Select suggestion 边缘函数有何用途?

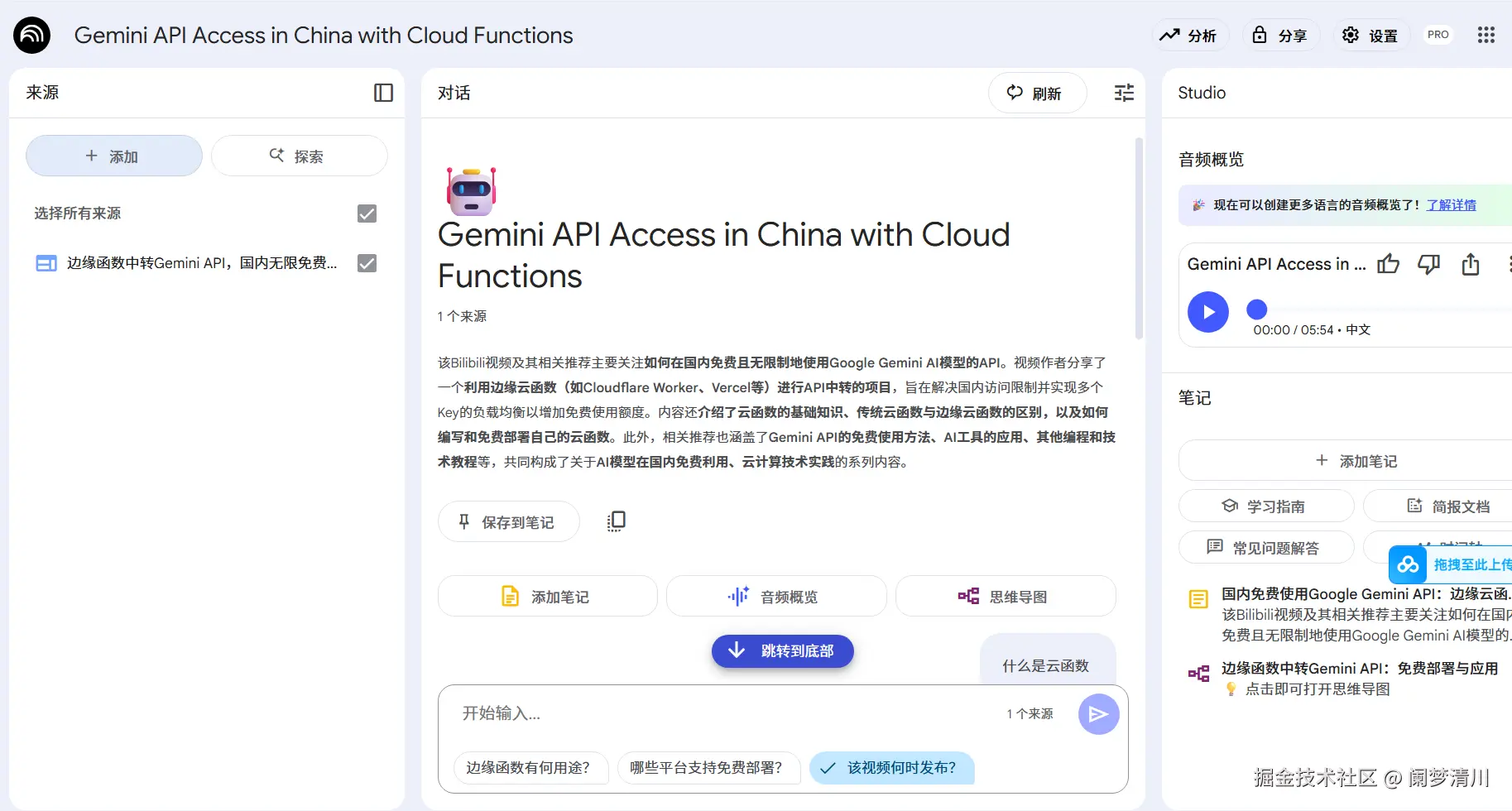[x=530, y=768]
